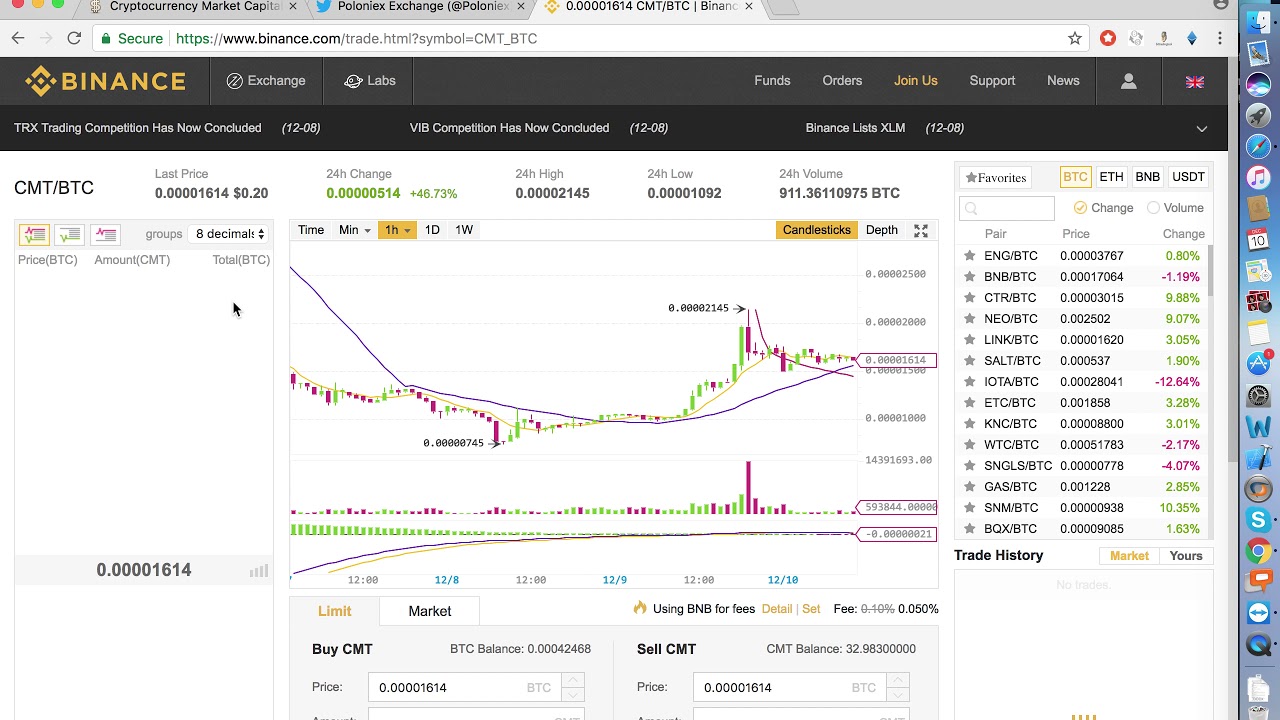Open the 8 decimals groups dropdown
The height and width of the screenshot is (720, 1280).
(230, 234)
